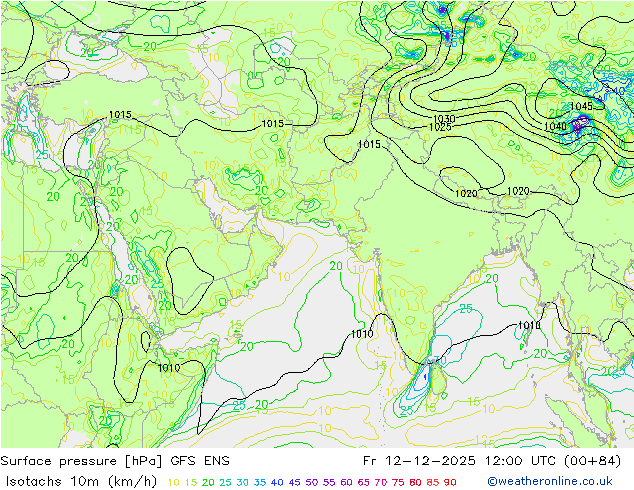Image resolution: width=634 pixels, height=490 pixels.
Task: Click the 70 value in the legend
Action: (381, 482)
